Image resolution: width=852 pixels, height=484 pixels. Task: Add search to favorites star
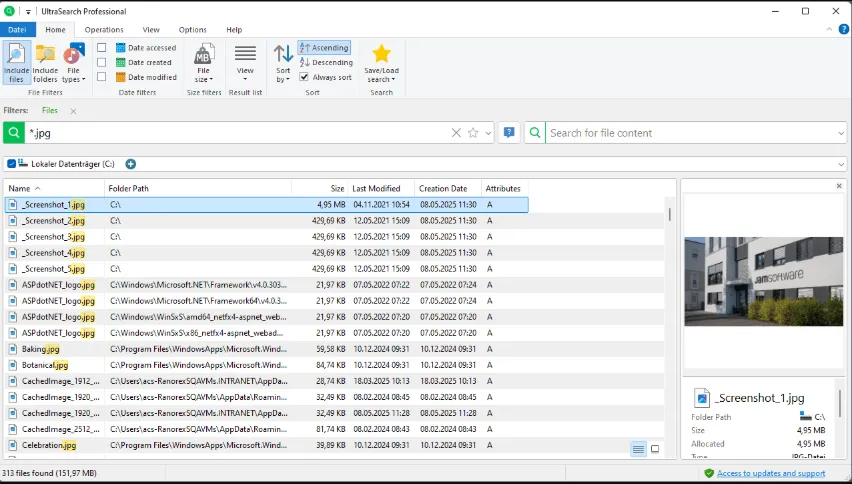[x=473, y=133]
